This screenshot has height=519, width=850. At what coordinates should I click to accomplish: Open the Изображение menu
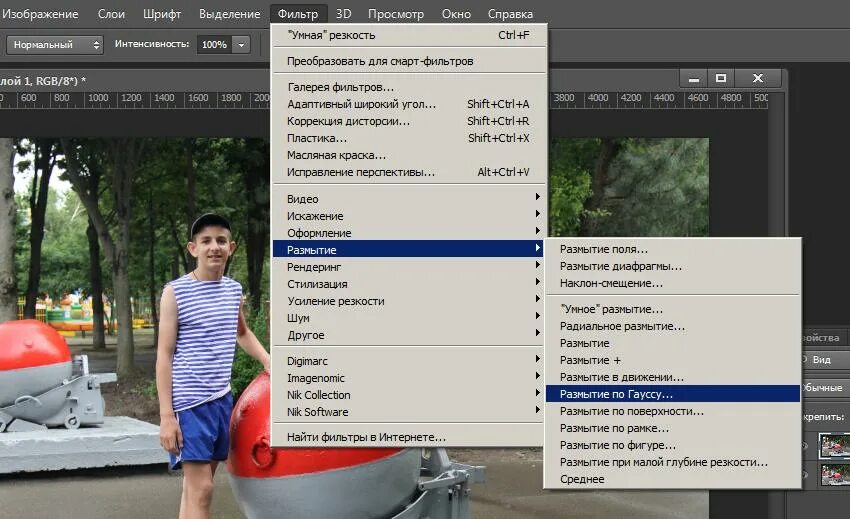40,14
